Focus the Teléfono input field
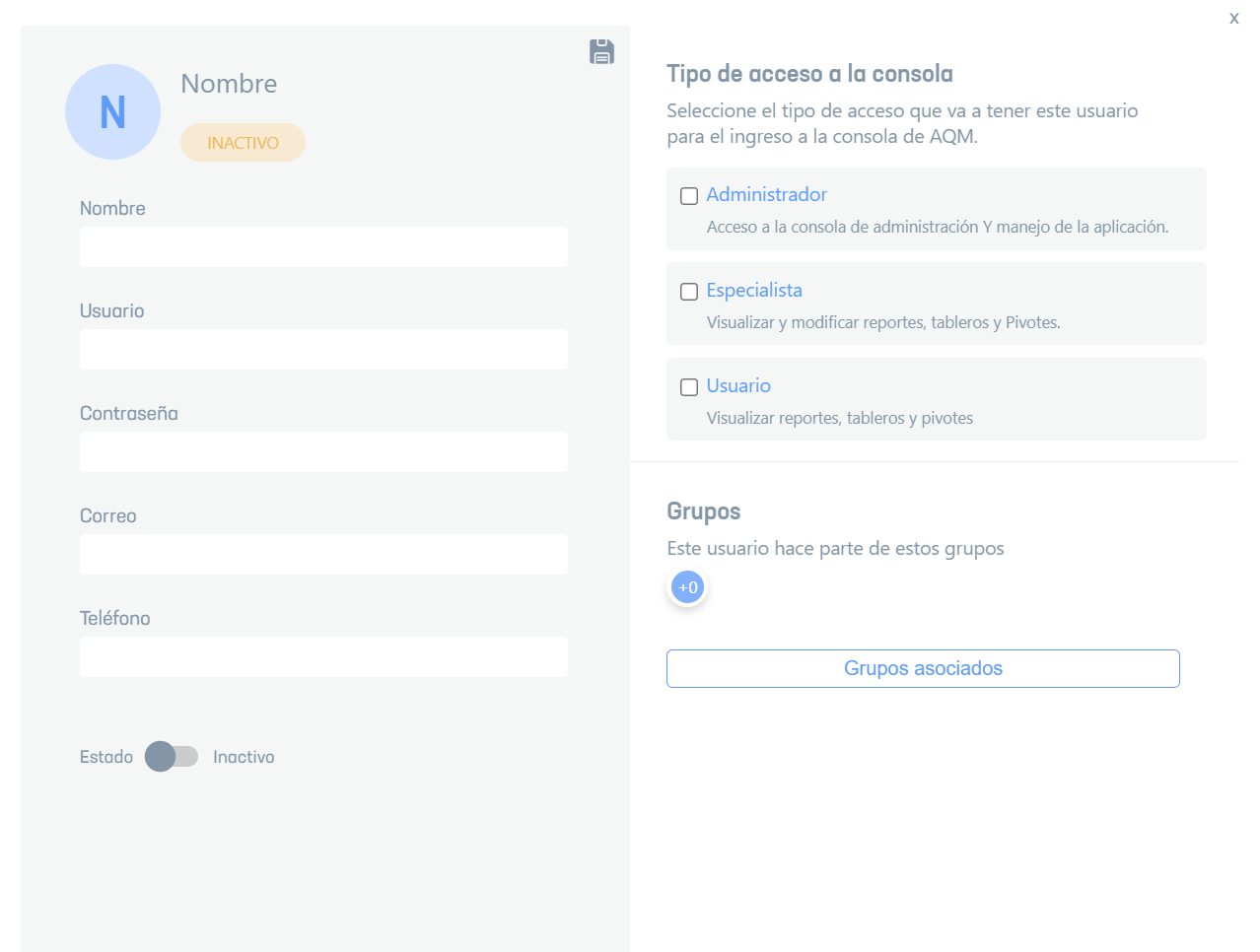The height and width of the screenshot is (952, 1260). [323, 657]
